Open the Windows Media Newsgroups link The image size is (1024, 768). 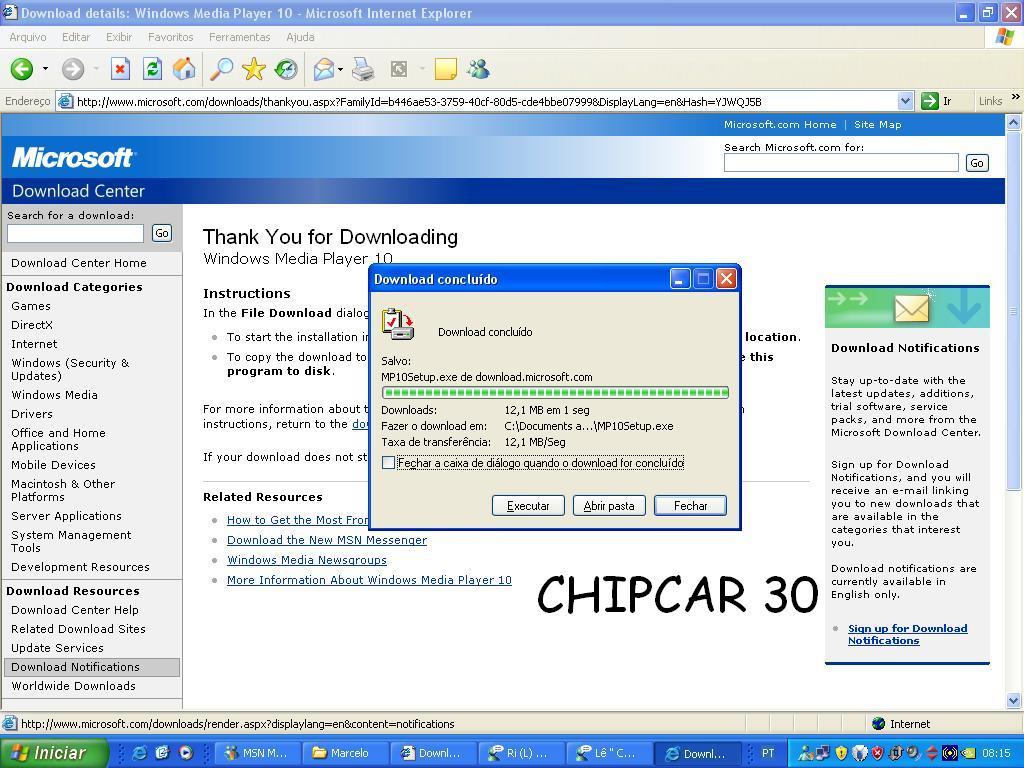[306, 560]
